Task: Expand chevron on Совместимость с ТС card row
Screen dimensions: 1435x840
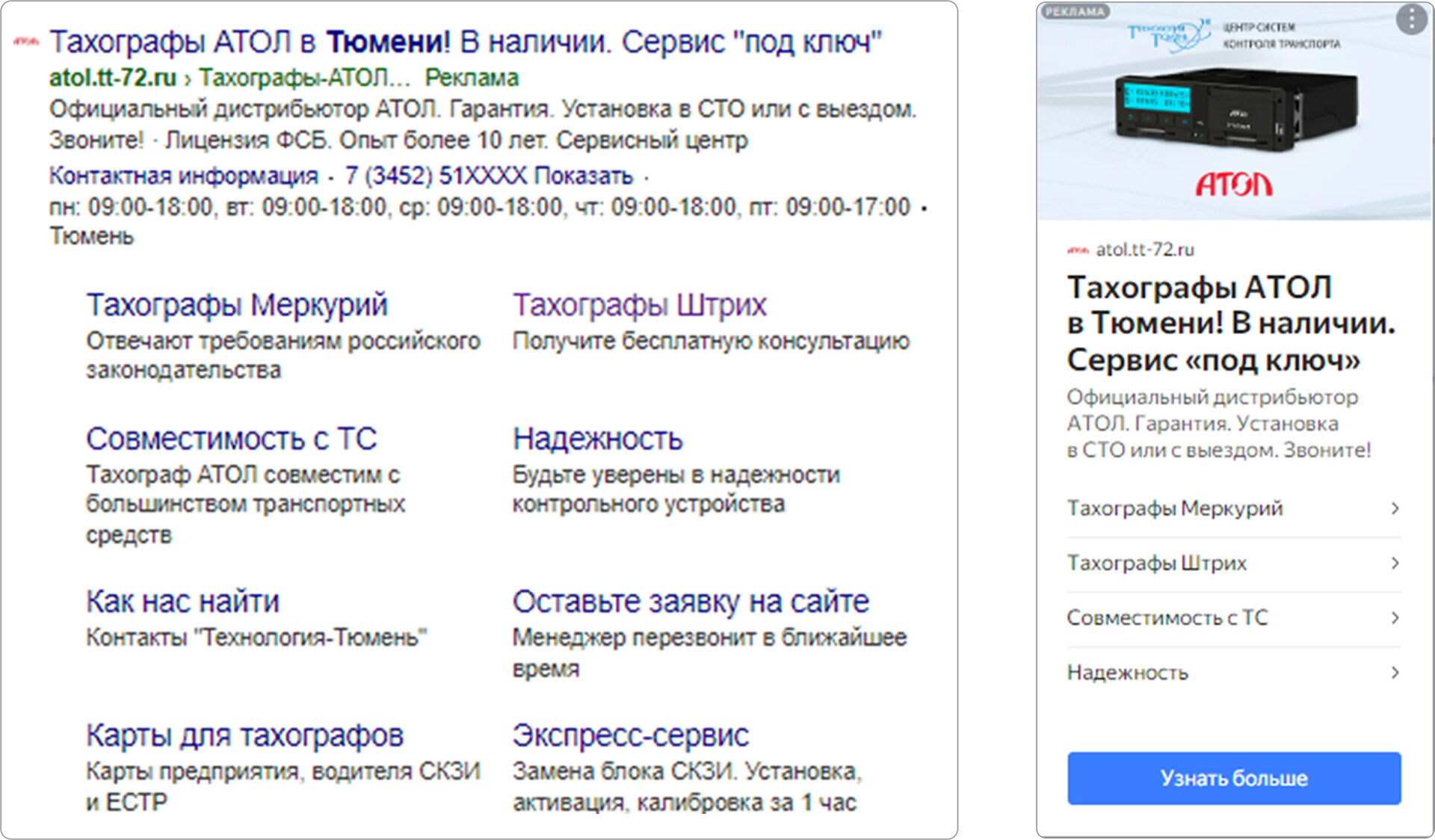Action: click(x=1395, y=617)
